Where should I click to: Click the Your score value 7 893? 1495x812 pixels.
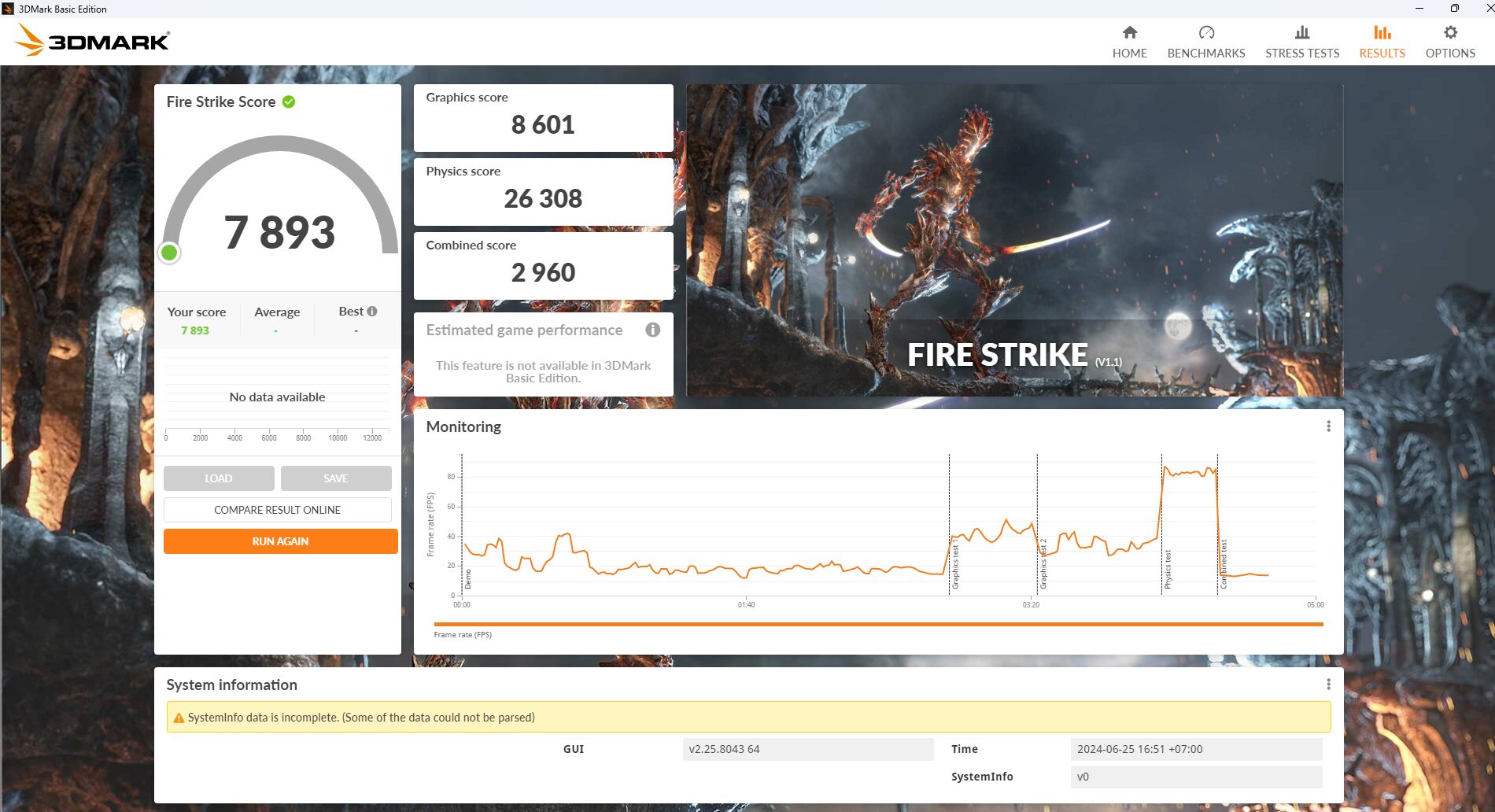195,330
